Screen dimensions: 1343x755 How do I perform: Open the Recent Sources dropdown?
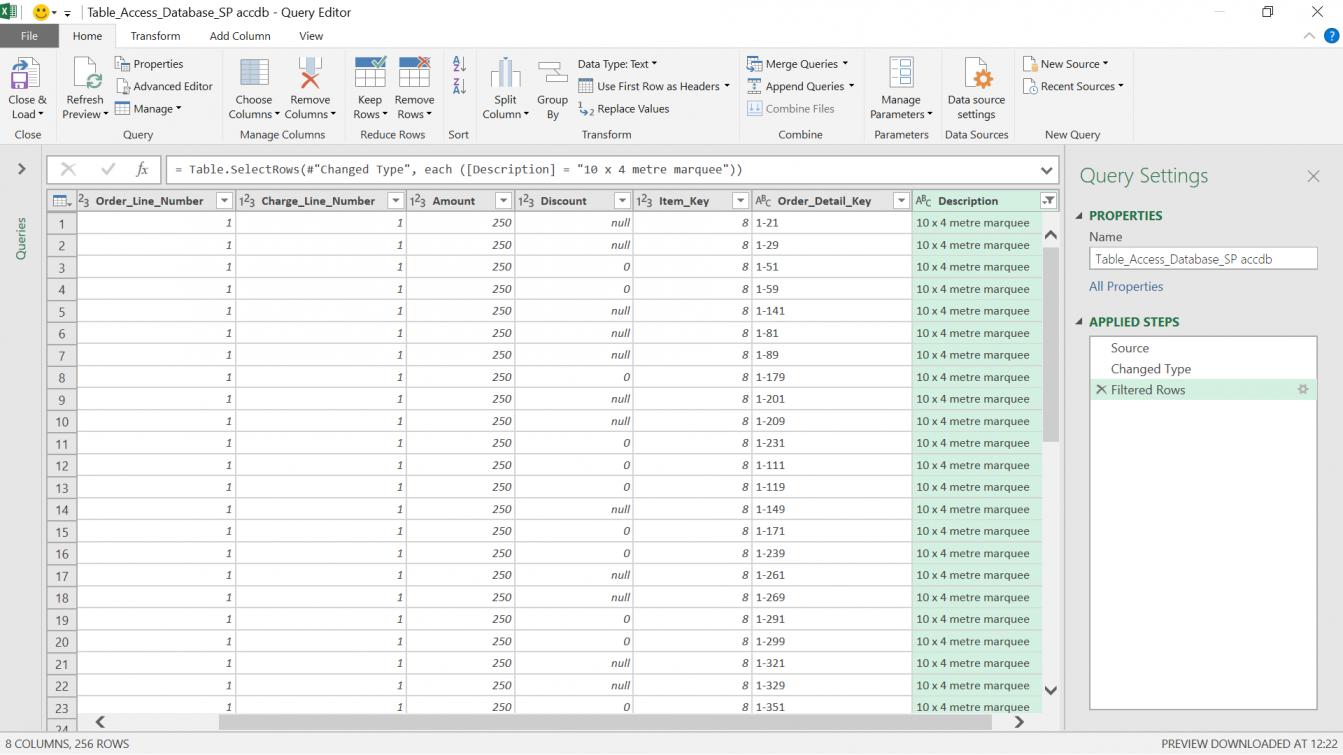(x=1073, y=86)
